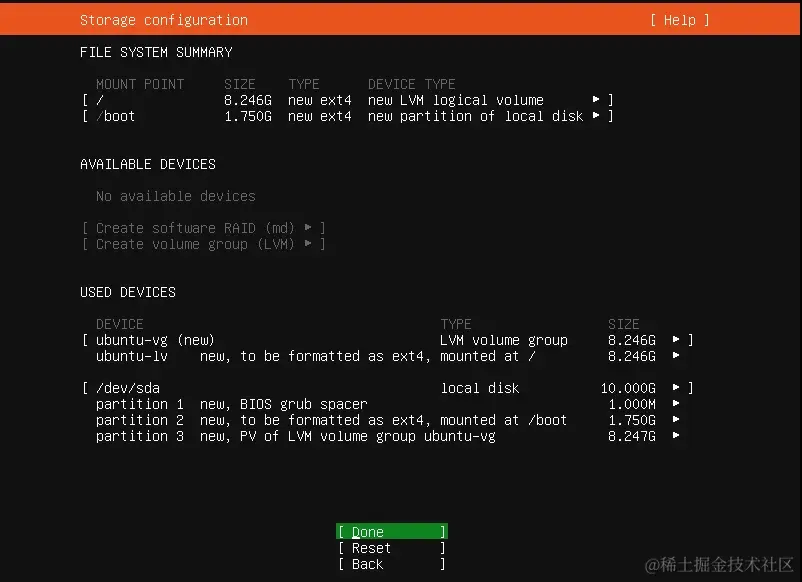Select partition 3 row

tap(389, 436)
